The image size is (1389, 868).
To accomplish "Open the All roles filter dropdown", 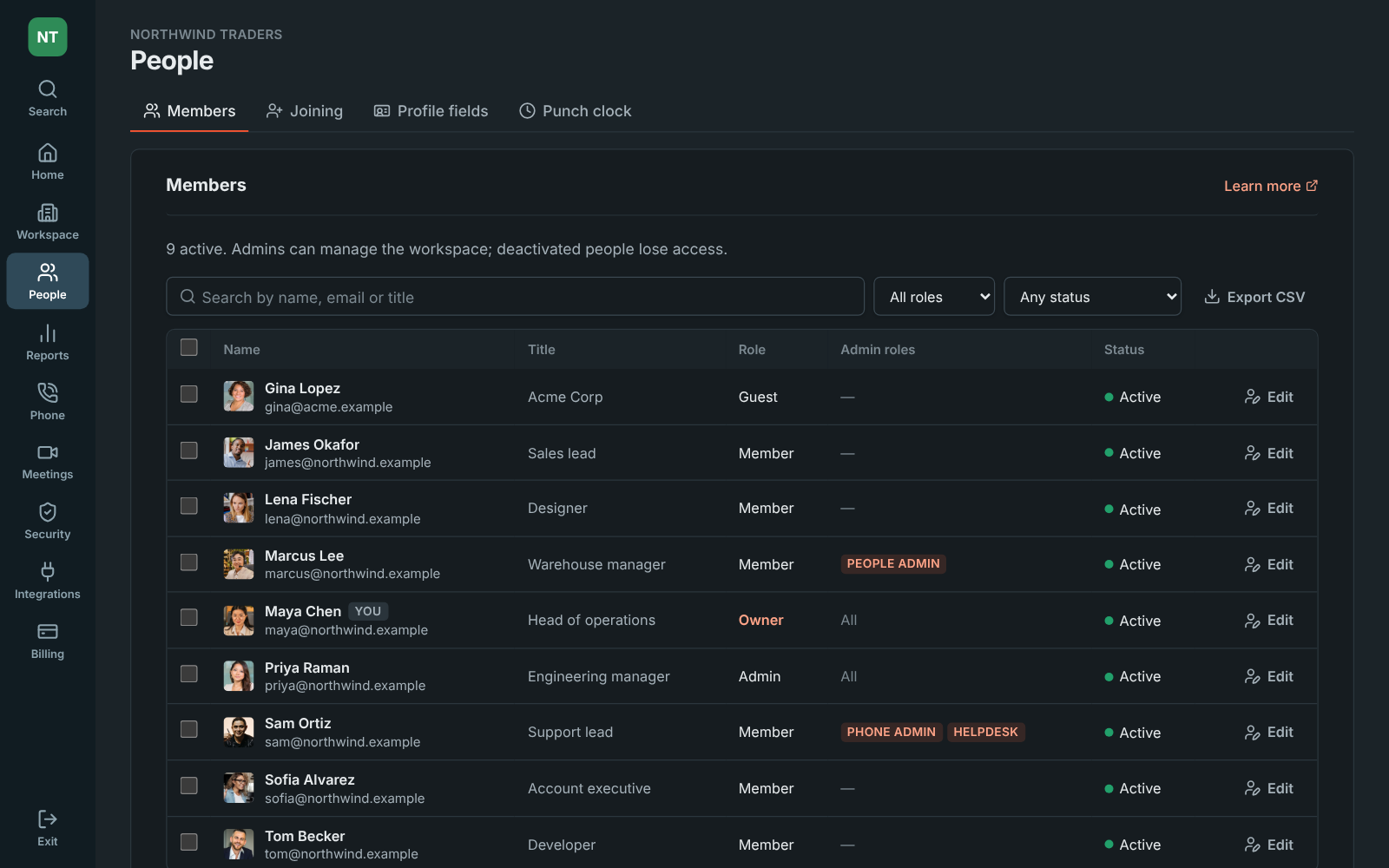I will [x=934, y=297].
